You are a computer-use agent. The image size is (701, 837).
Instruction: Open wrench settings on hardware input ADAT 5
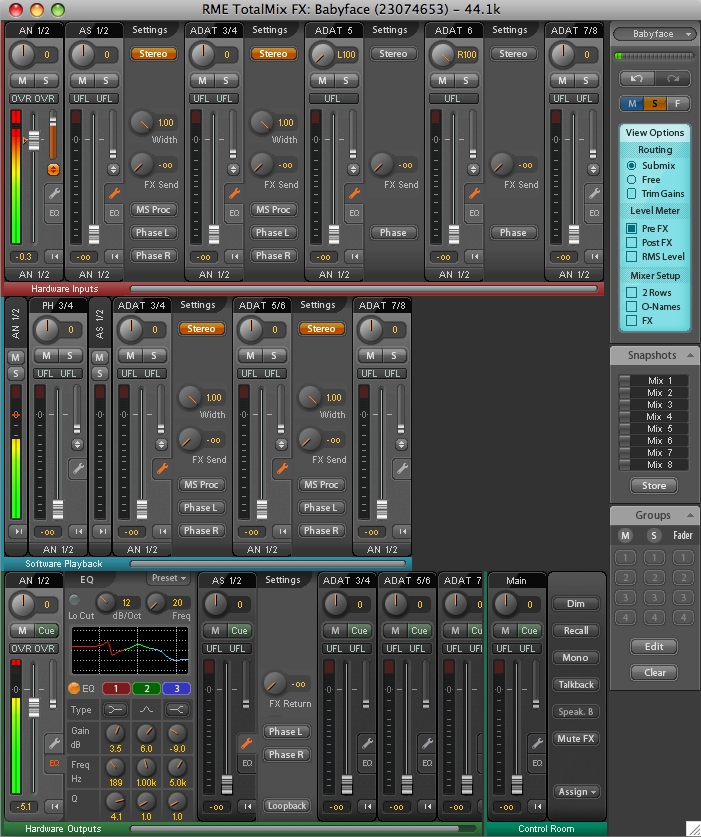click(x=354, y=193)
